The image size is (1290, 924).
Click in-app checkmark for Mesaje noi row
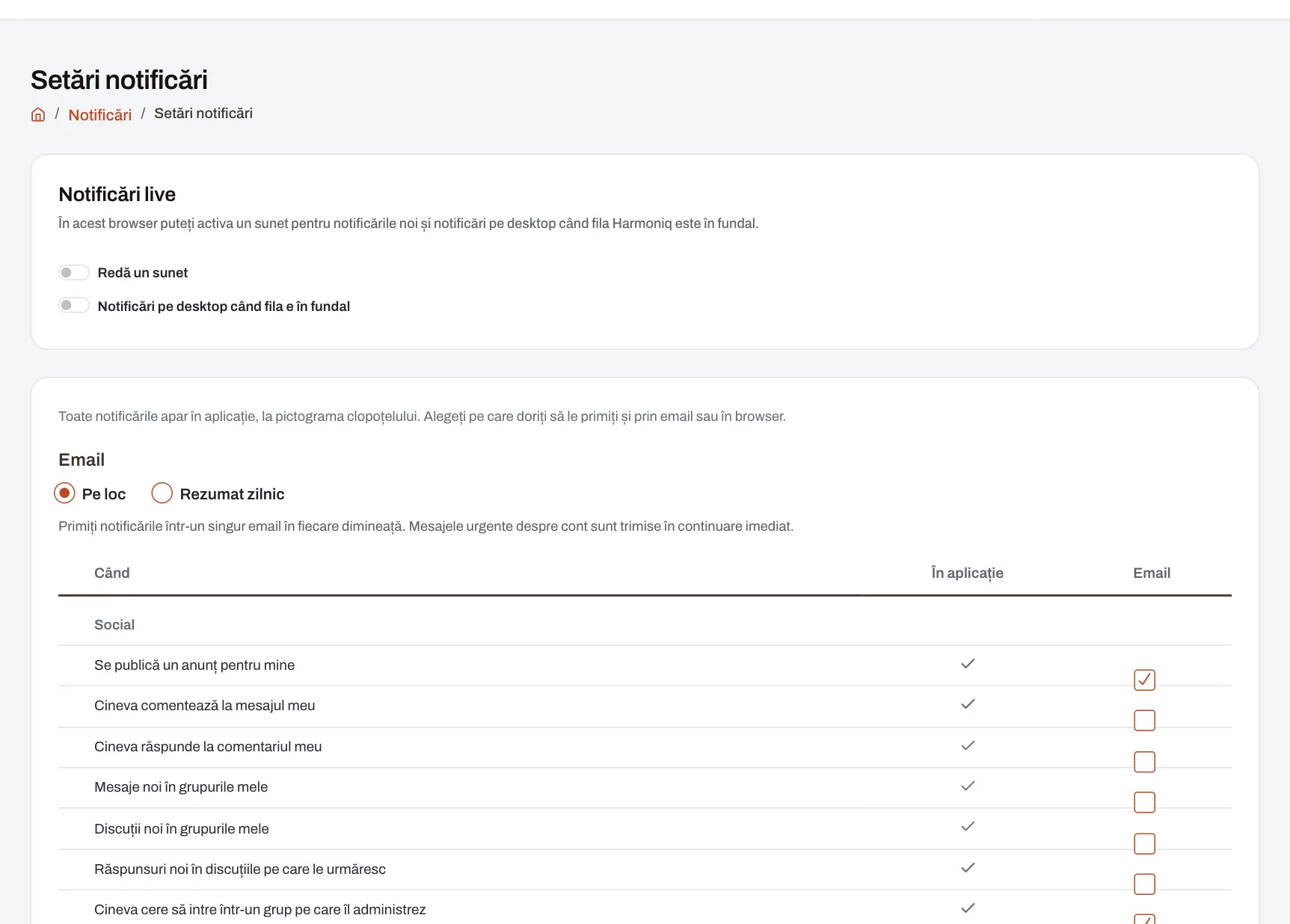pyautogui.click(x=968, y=786)
